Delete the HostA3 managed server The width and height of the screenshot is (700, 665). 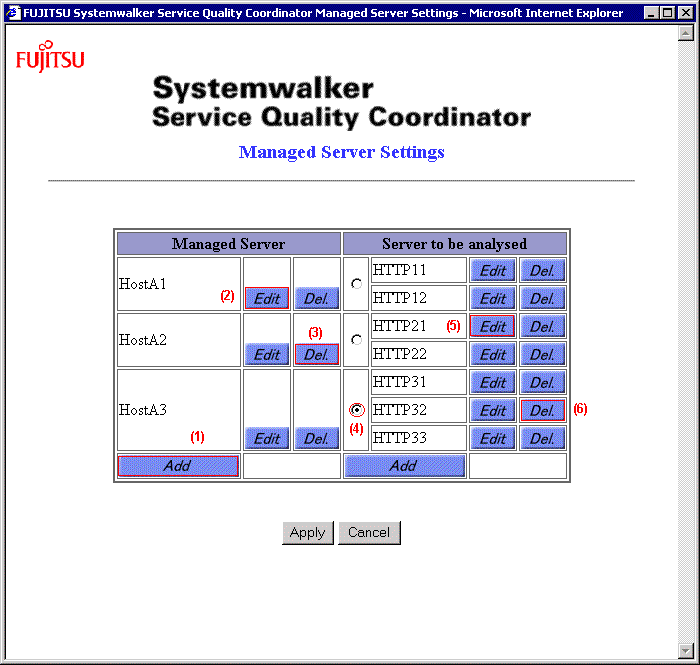(317, 438)
